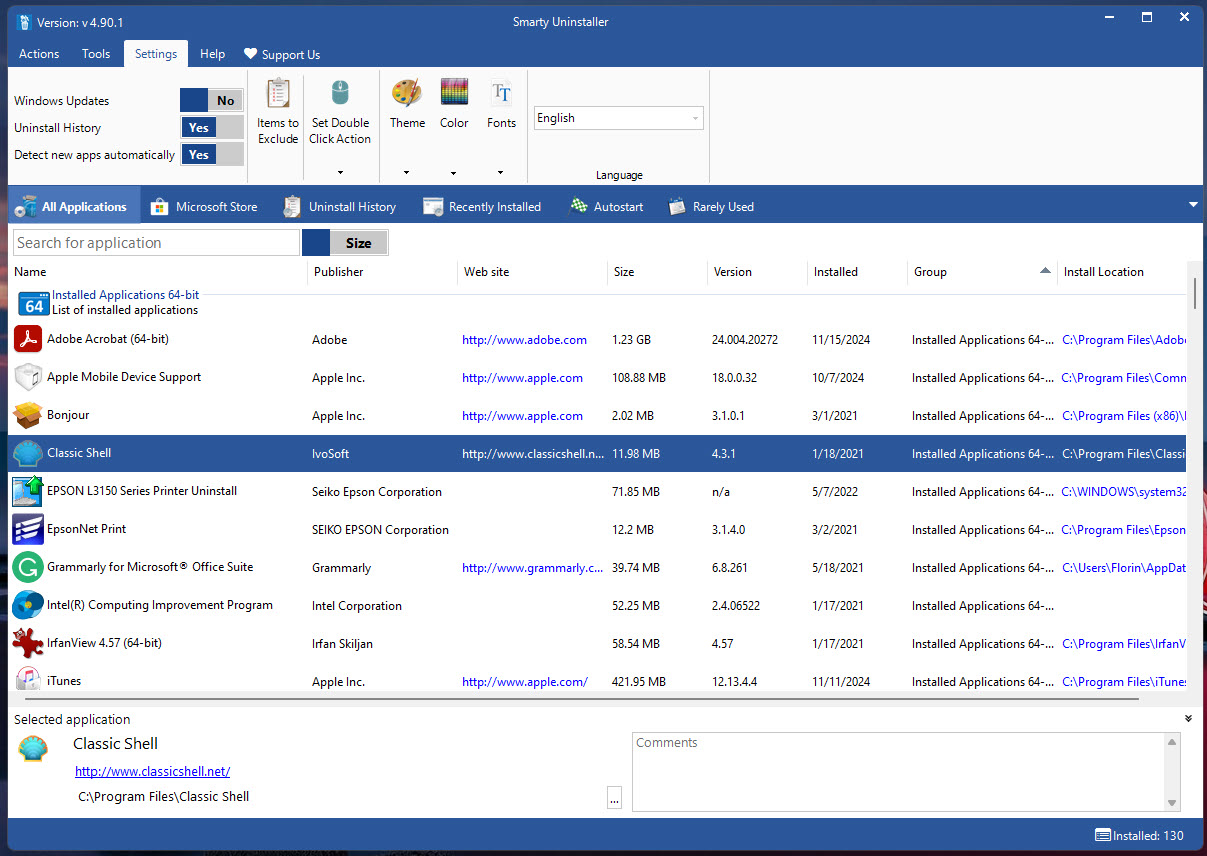
Task: Open the Items to Exclude tool
Action: (278, 112)
